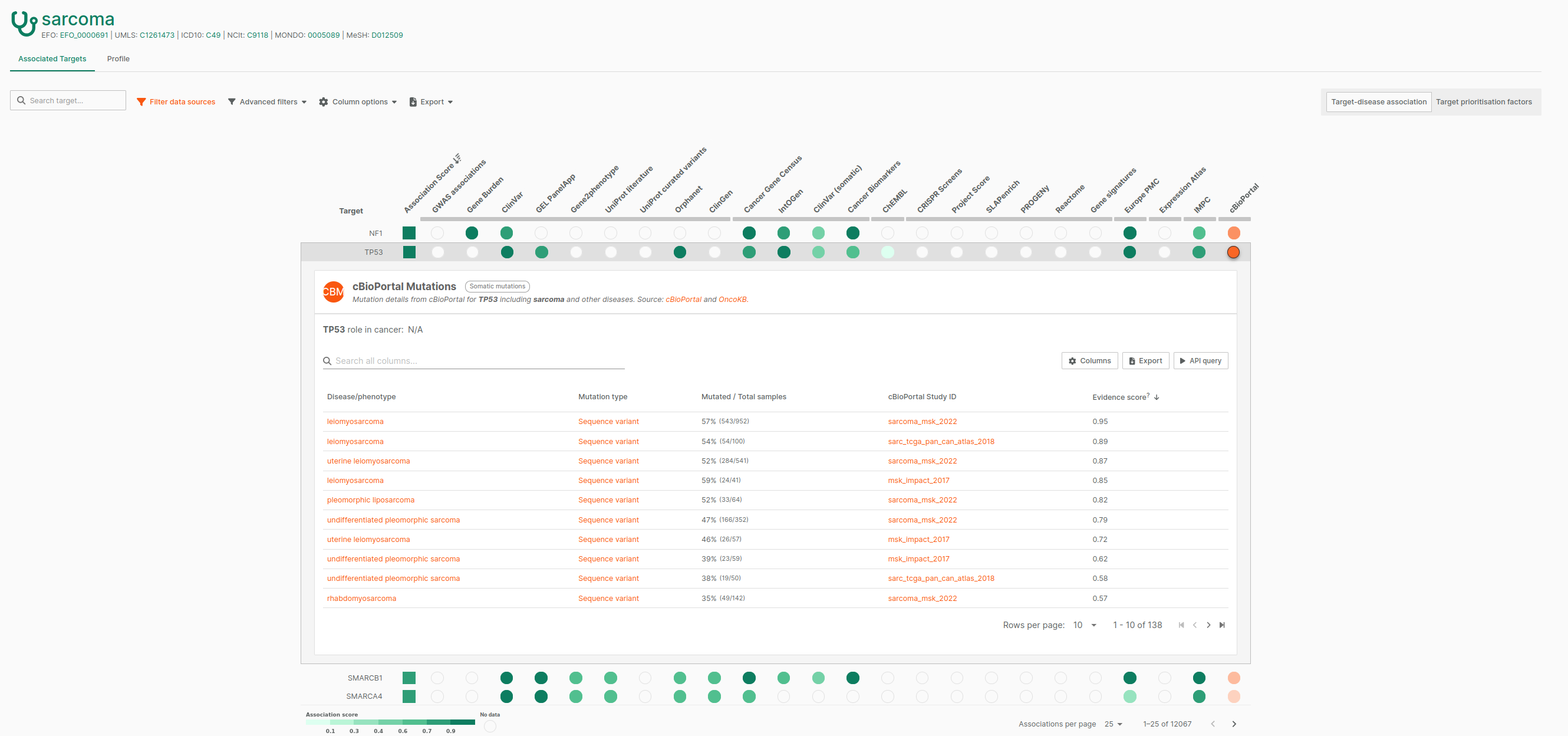Click the Export button in cBioPortal panel
The image size is (1568, 736).
[1145, 361]
